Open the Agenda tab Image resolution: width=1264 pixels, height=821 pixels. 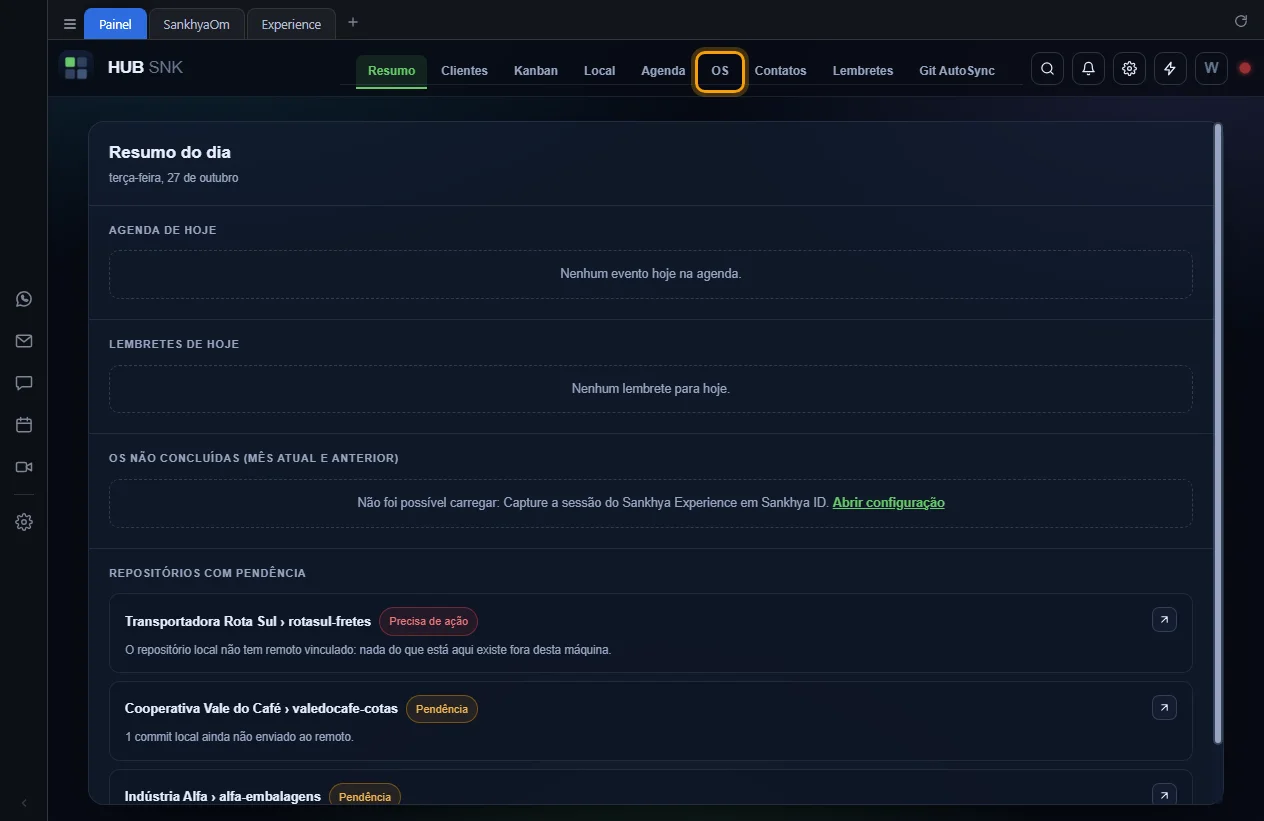tap(663, 71)
